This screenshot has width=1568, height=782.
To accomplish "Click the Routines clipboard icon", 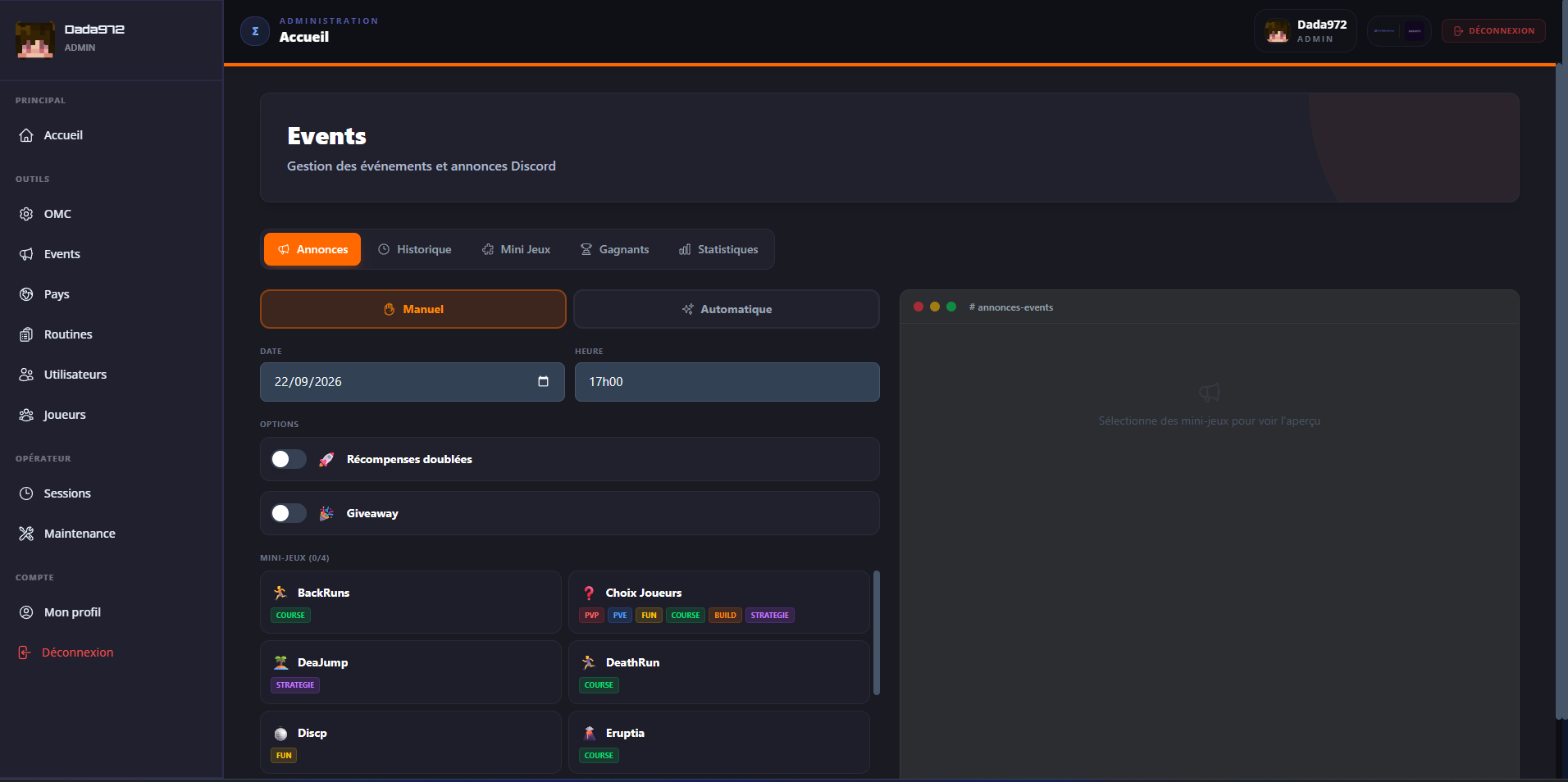I will [26, 334].
